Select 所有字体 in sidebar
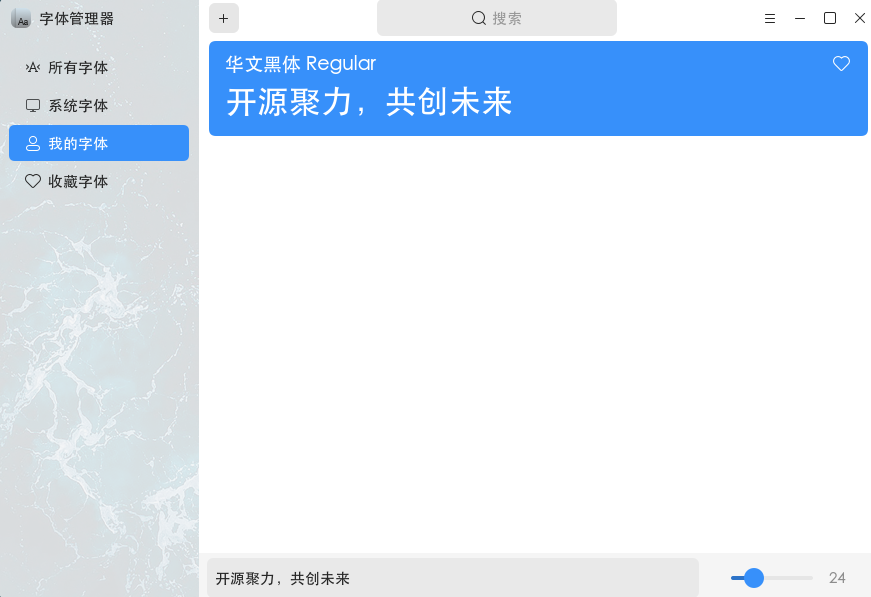The image size is (871, 597). (x=99, y=68)
